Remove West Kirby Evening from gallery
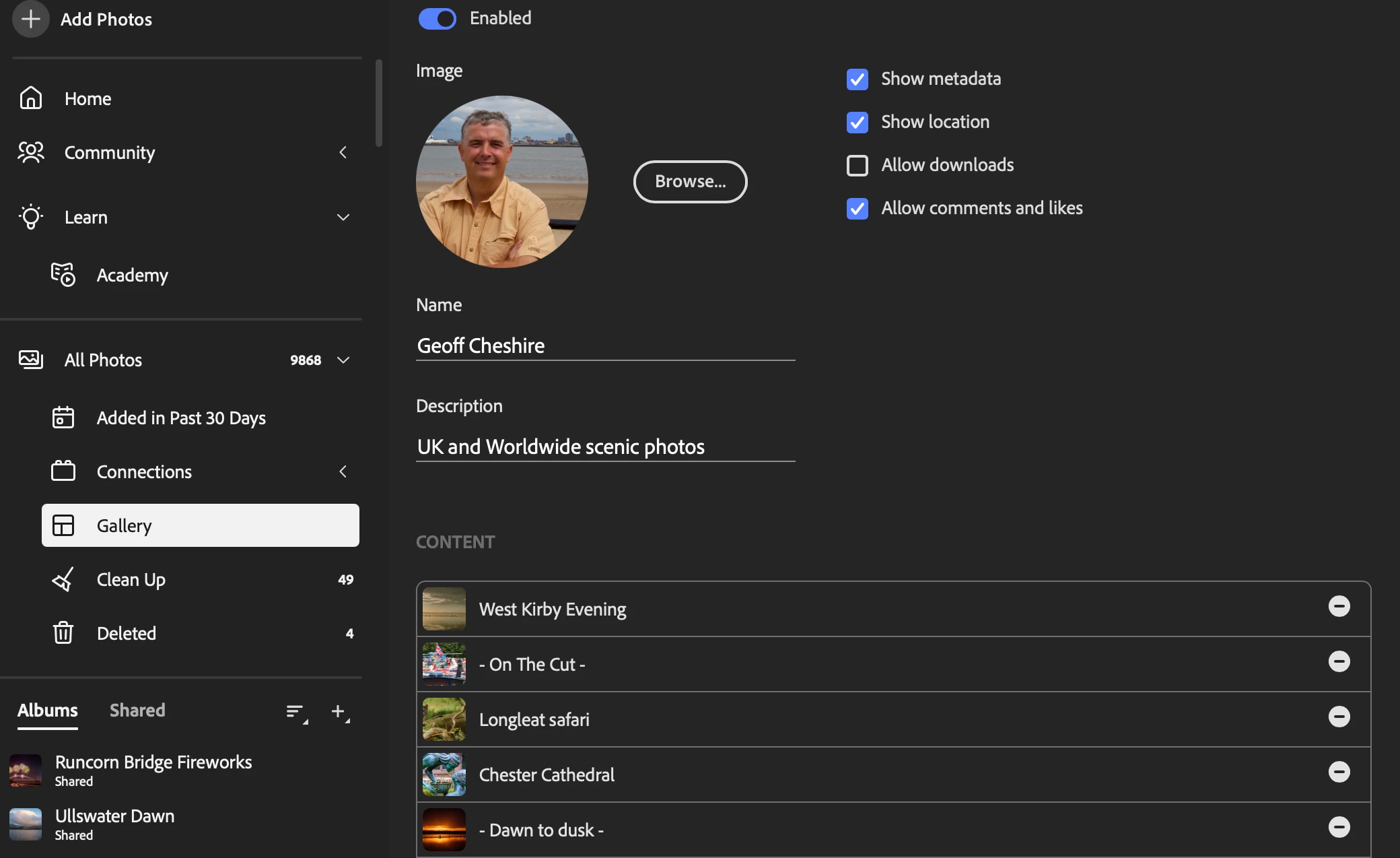The image size is (1400, 858). pos(1339,606)
